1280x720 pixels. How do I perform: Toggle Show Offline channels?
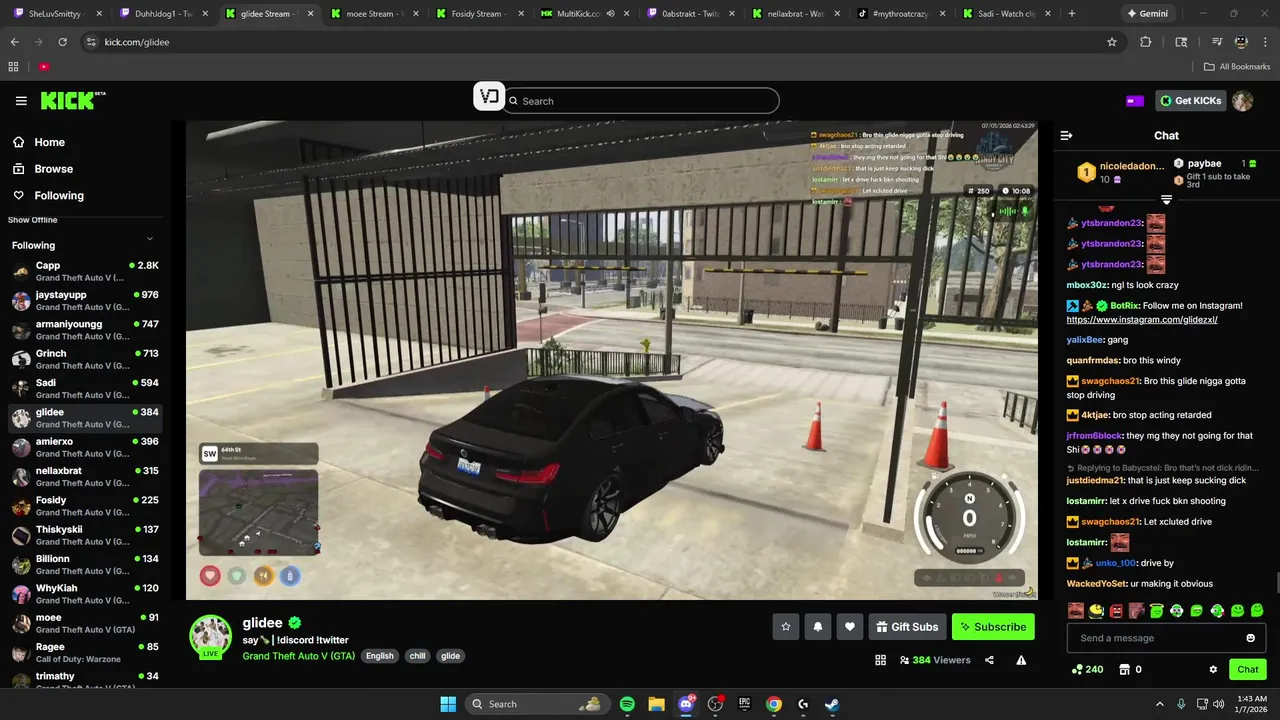(x=35, y=220)
